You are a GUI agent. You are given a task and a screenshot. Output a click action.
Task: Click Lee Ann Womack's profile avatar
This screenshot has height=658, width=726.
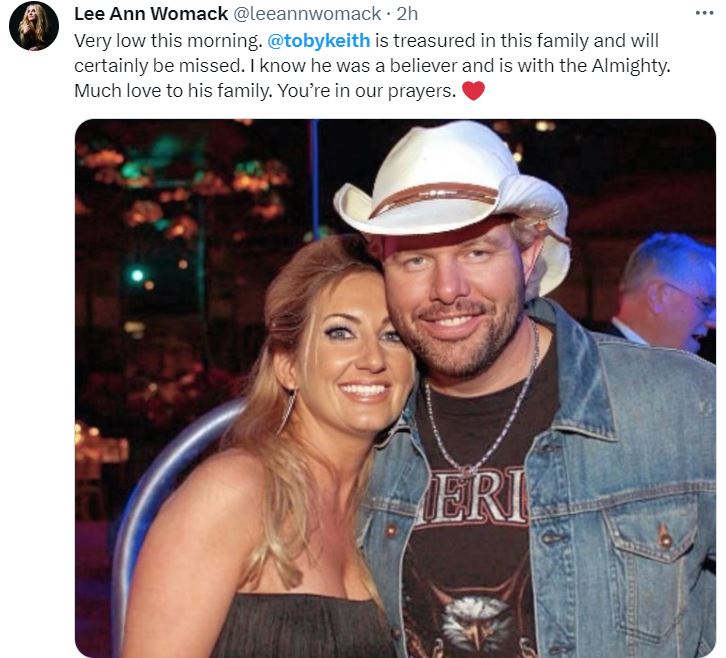[x=34, y=25]
